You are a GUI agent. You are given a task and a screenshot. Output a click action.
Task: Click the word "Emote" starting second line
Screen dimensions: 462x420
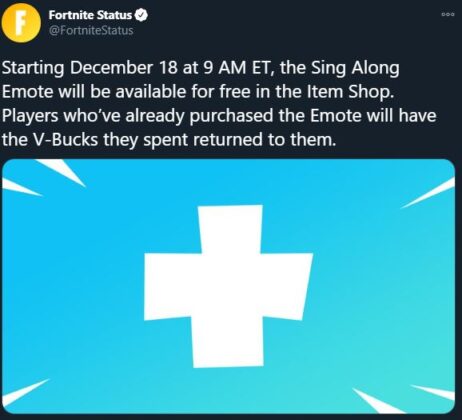pyautogui.click(x=27, y=92)
